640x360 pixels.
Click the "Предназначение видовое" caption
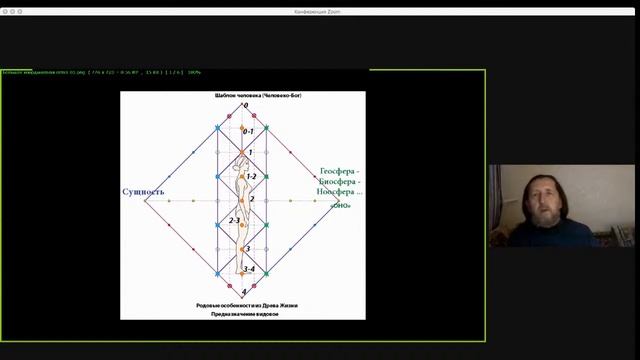[244, 314]
